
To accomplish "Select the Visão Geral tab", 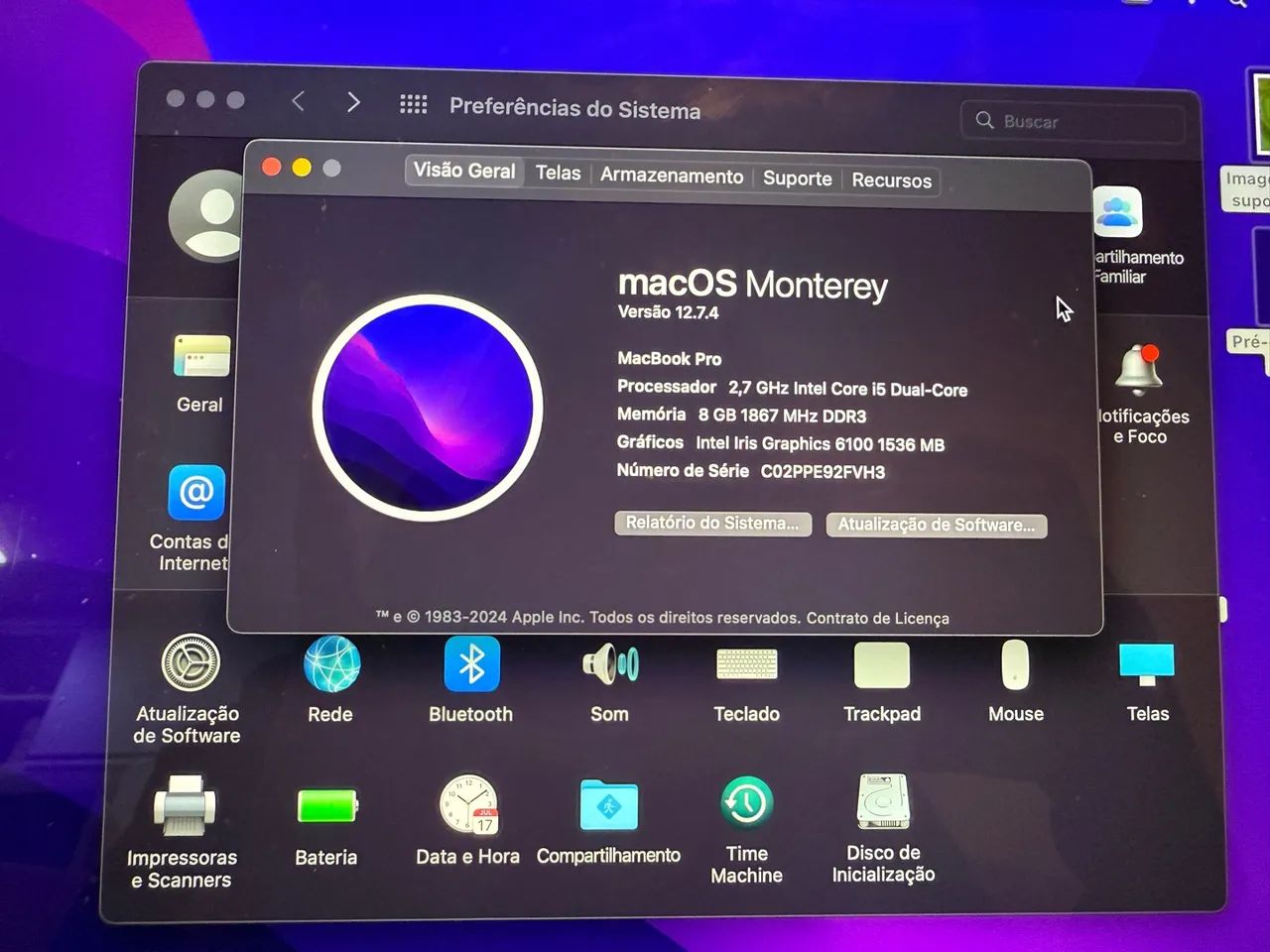I will [x=464, y=171].
